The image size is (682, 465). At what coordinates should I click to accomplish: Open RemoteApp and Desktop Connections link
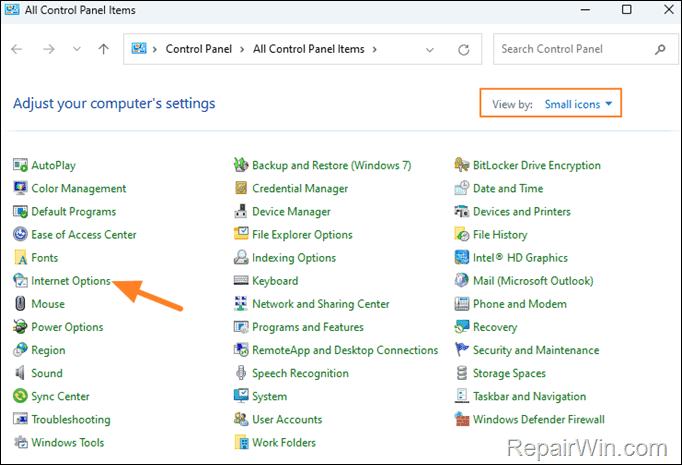[x=345, y=350]
